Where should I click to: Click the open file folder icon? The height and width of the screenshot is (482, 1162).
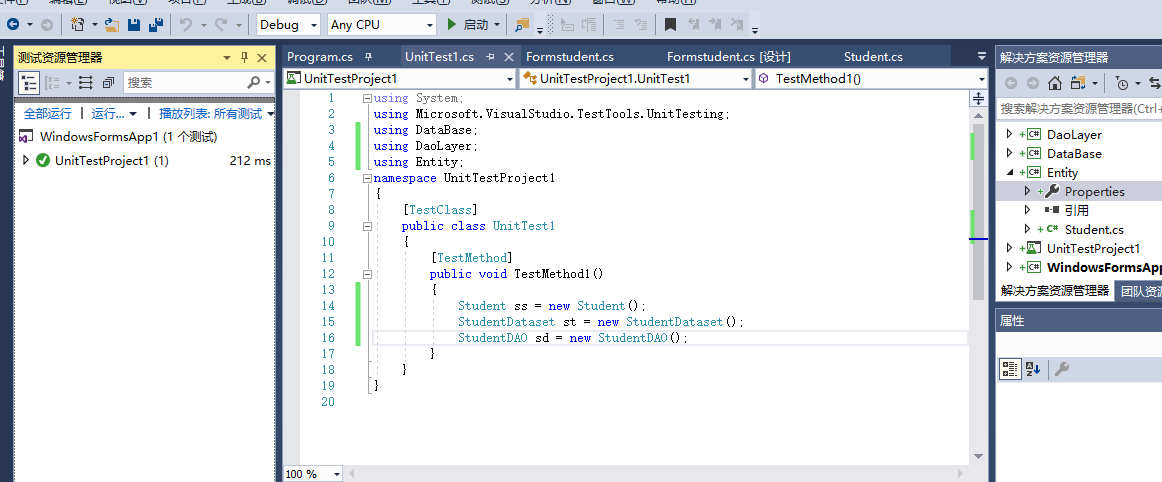click(x=112, y=24)
